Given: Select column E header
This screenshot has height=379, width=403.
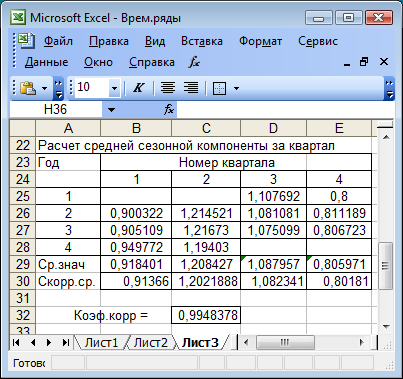Looking at the screenshot, I should (339, 128).
